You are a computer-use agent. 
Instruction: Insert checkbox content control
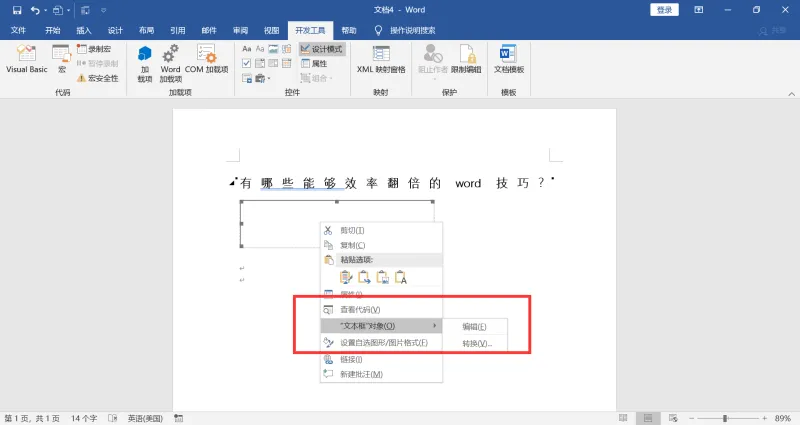pyautogui.click(x=246, y=63)
